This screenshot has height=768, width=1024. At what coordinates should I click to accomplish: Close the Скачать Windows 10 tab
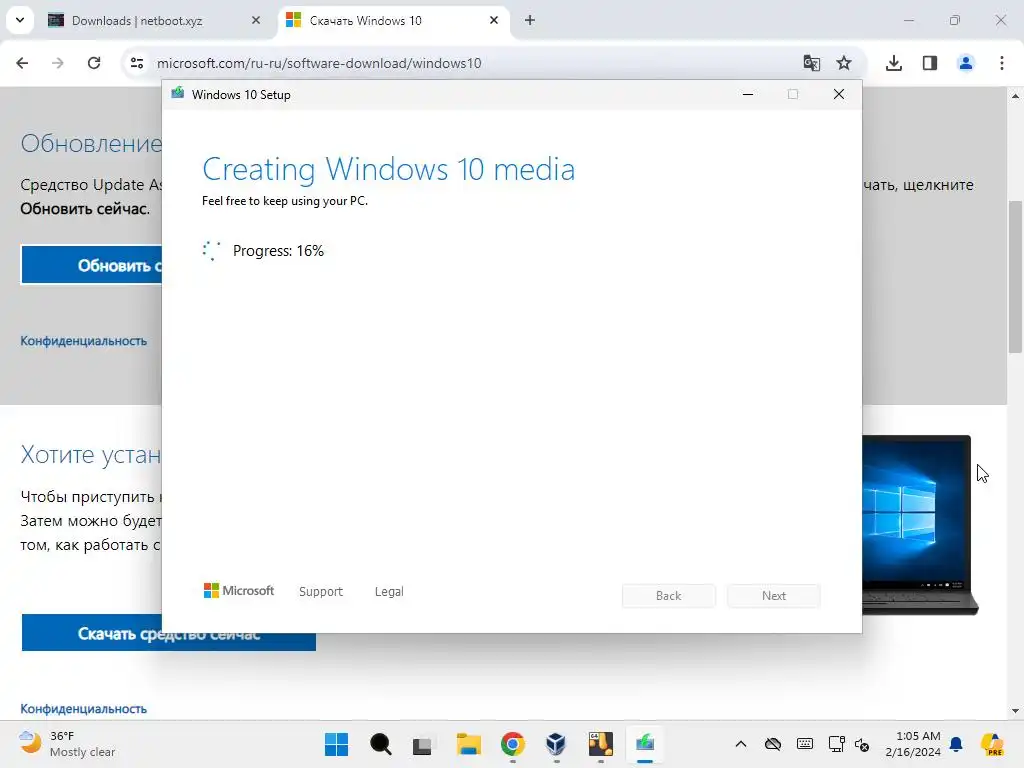494,20
